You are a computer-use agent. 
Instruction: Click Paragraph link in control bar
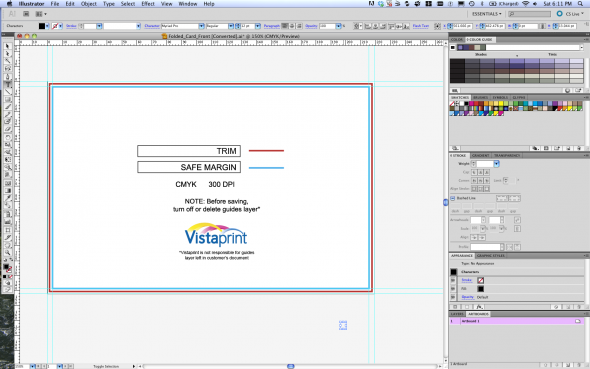coord(272,26)
